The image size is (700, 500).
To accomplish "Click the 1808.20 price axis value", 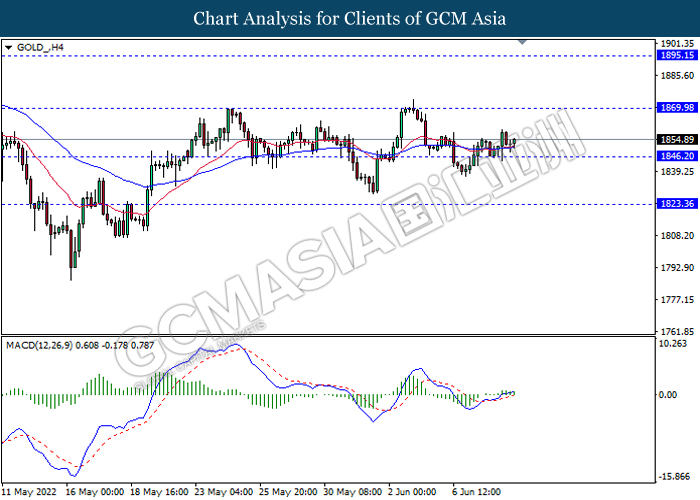I will 677,235.
